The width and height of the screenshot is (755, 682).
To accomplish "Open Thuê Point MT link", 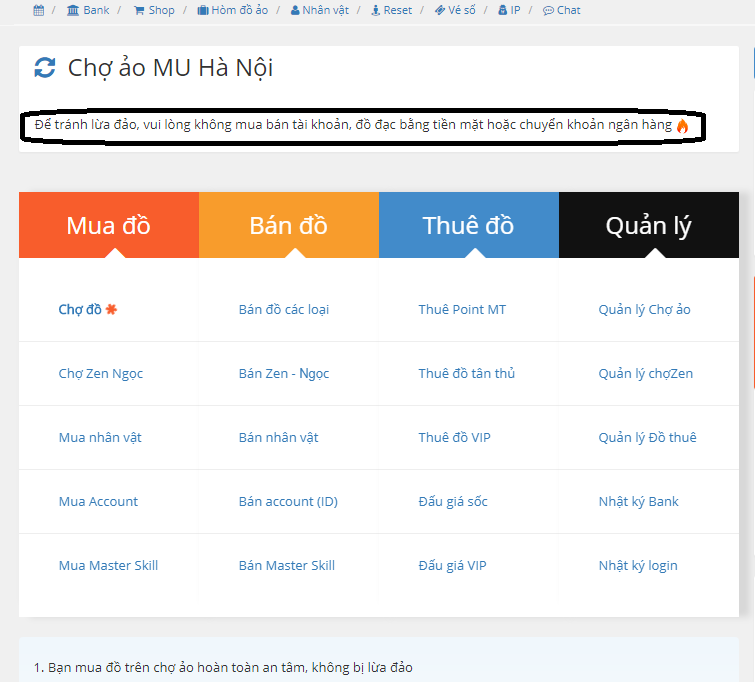I will click(462, 309).
